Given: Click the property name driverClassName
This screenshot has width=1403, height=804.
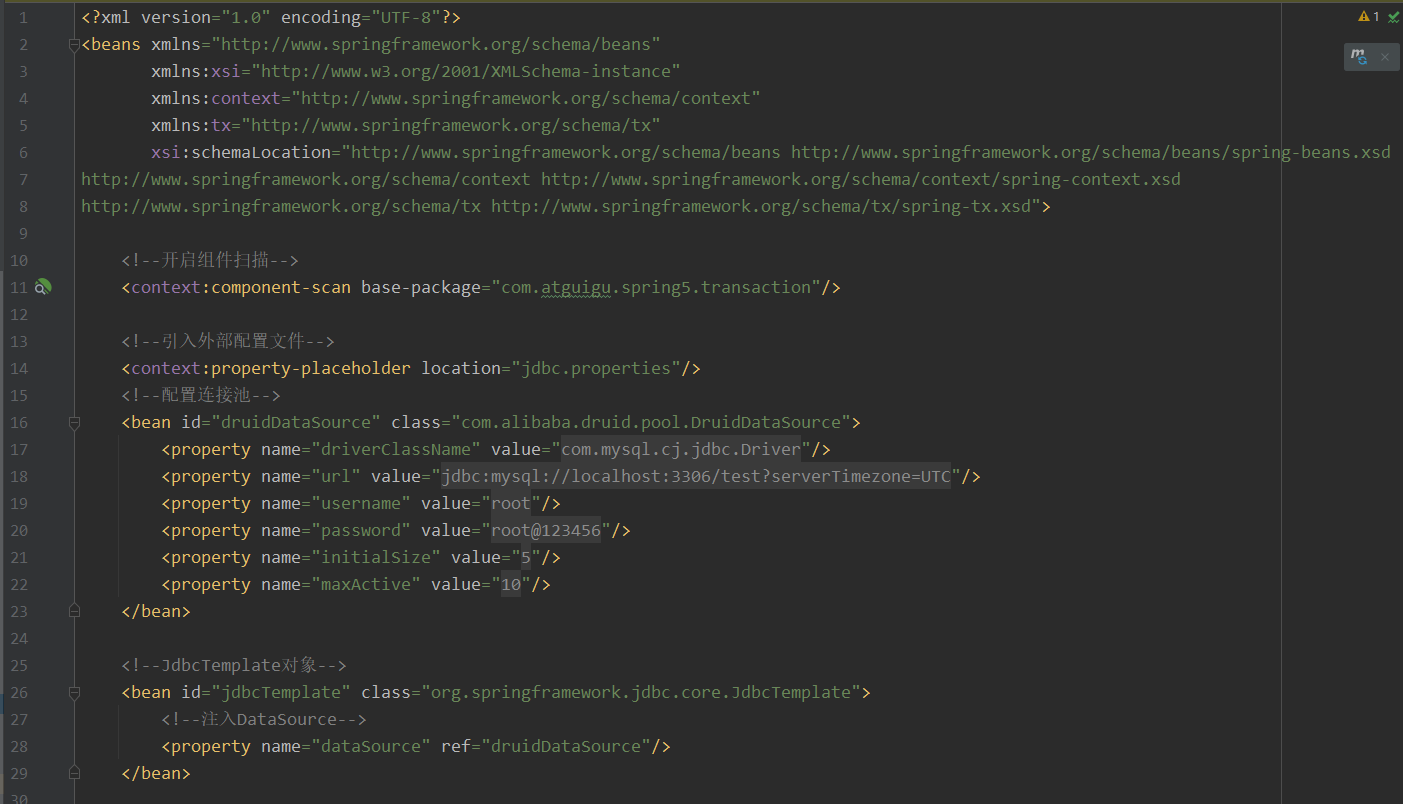Looking at the screenshot, I should click(x=396, y=449).
